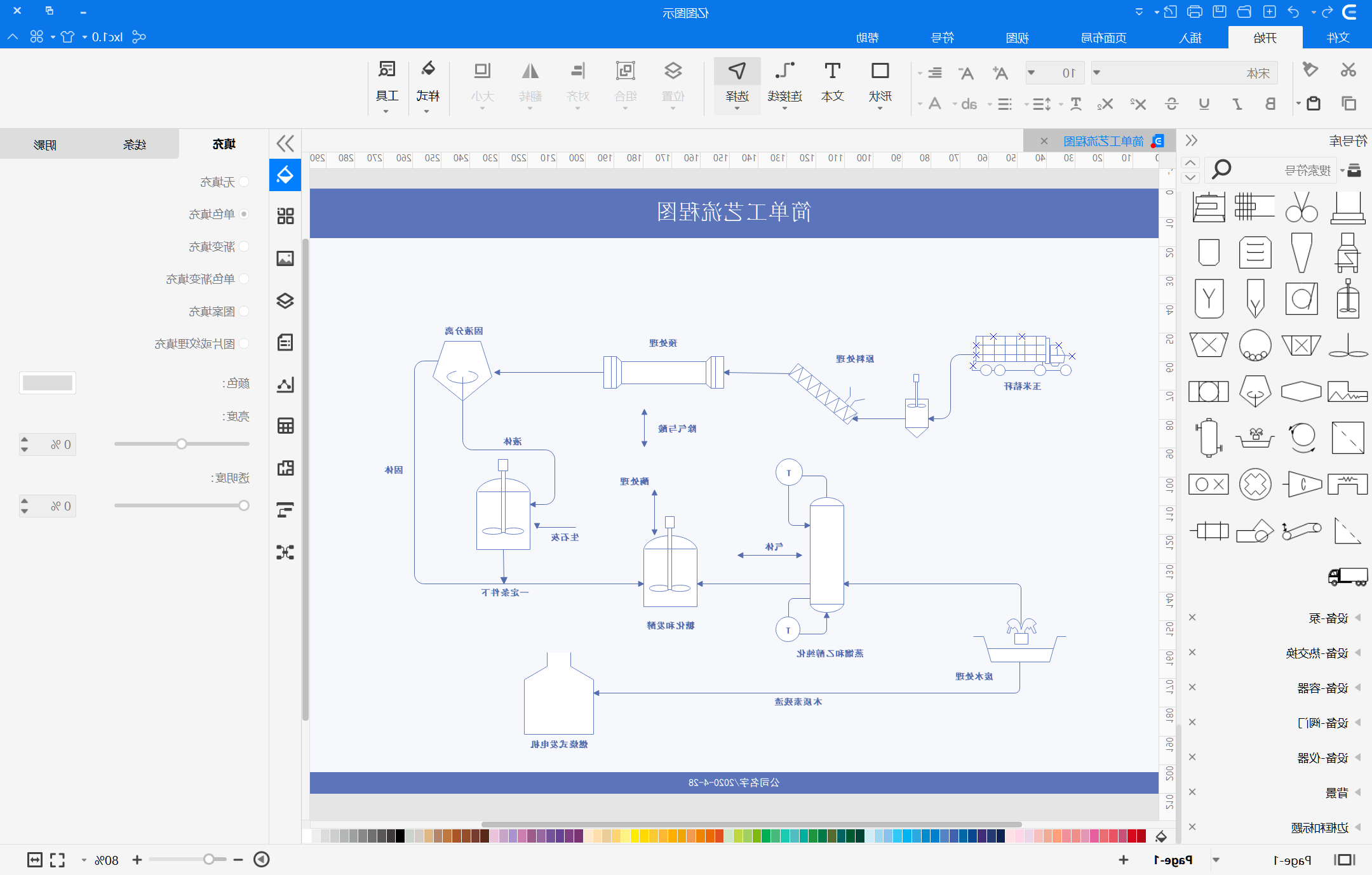Click the printer icon in title bar
Viewport: 1372px width, 875px height.
pyautogui.click(x=1195, y=12)
